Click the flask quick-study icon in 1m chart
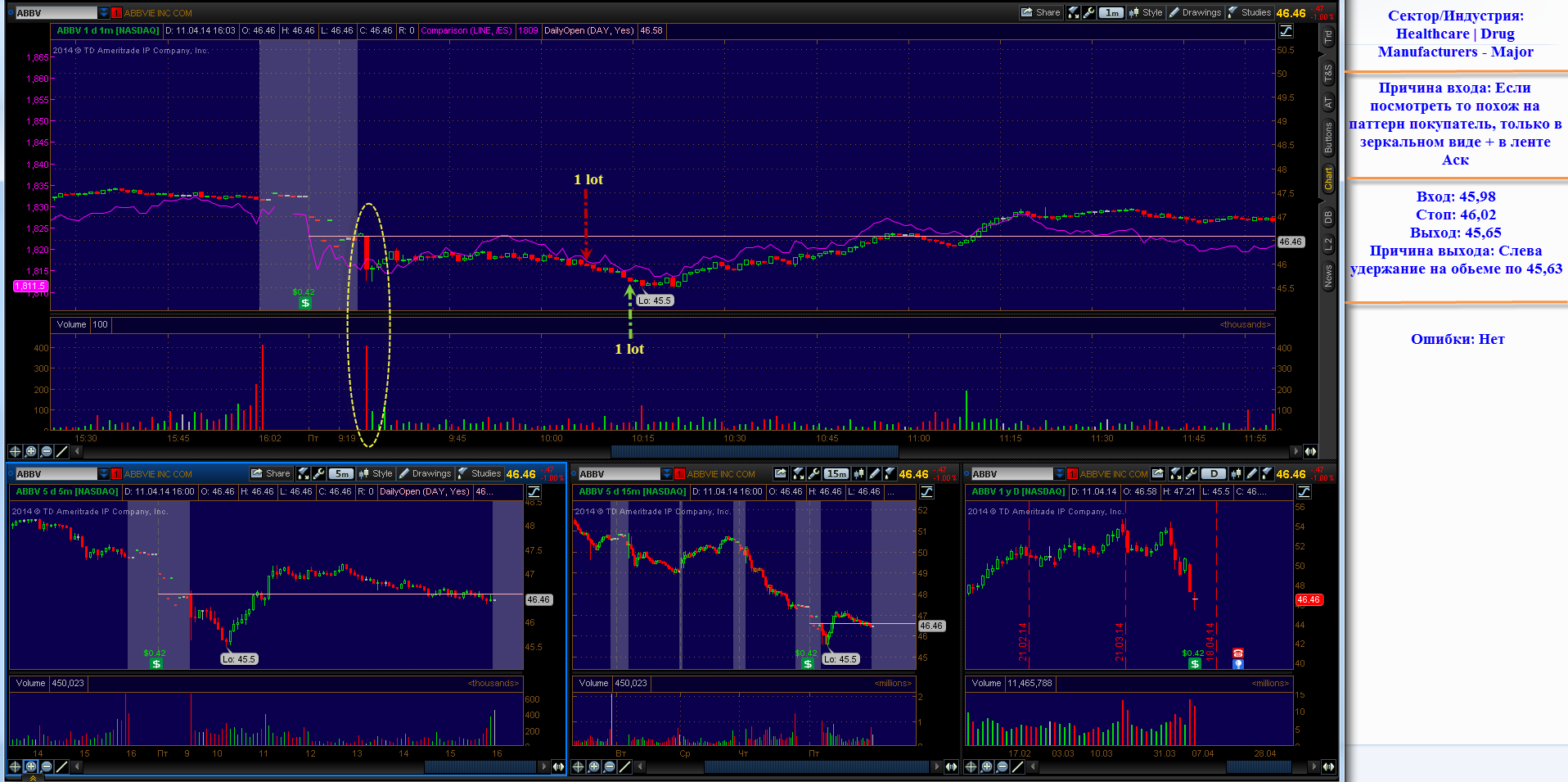The image size is (1568, 782). pos(1073,12)
